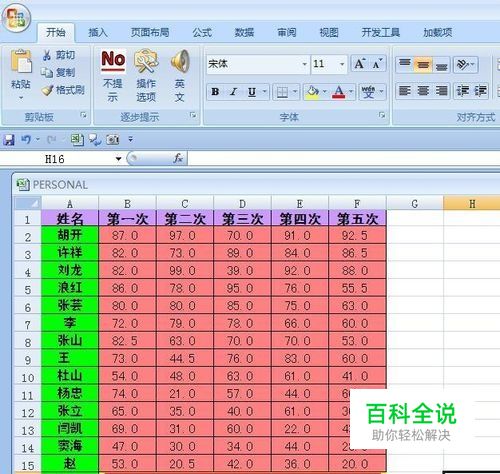Screen dimensions: 500x474
Task: Cut with the scissors icon
Action: 47,55
